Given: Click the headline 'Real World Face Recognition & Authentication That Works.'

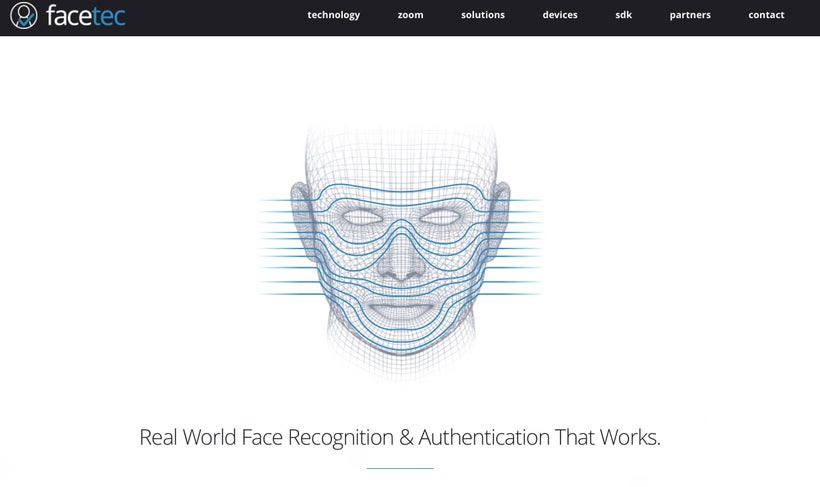Looking at the screenshot, I should tap(400, 437).
